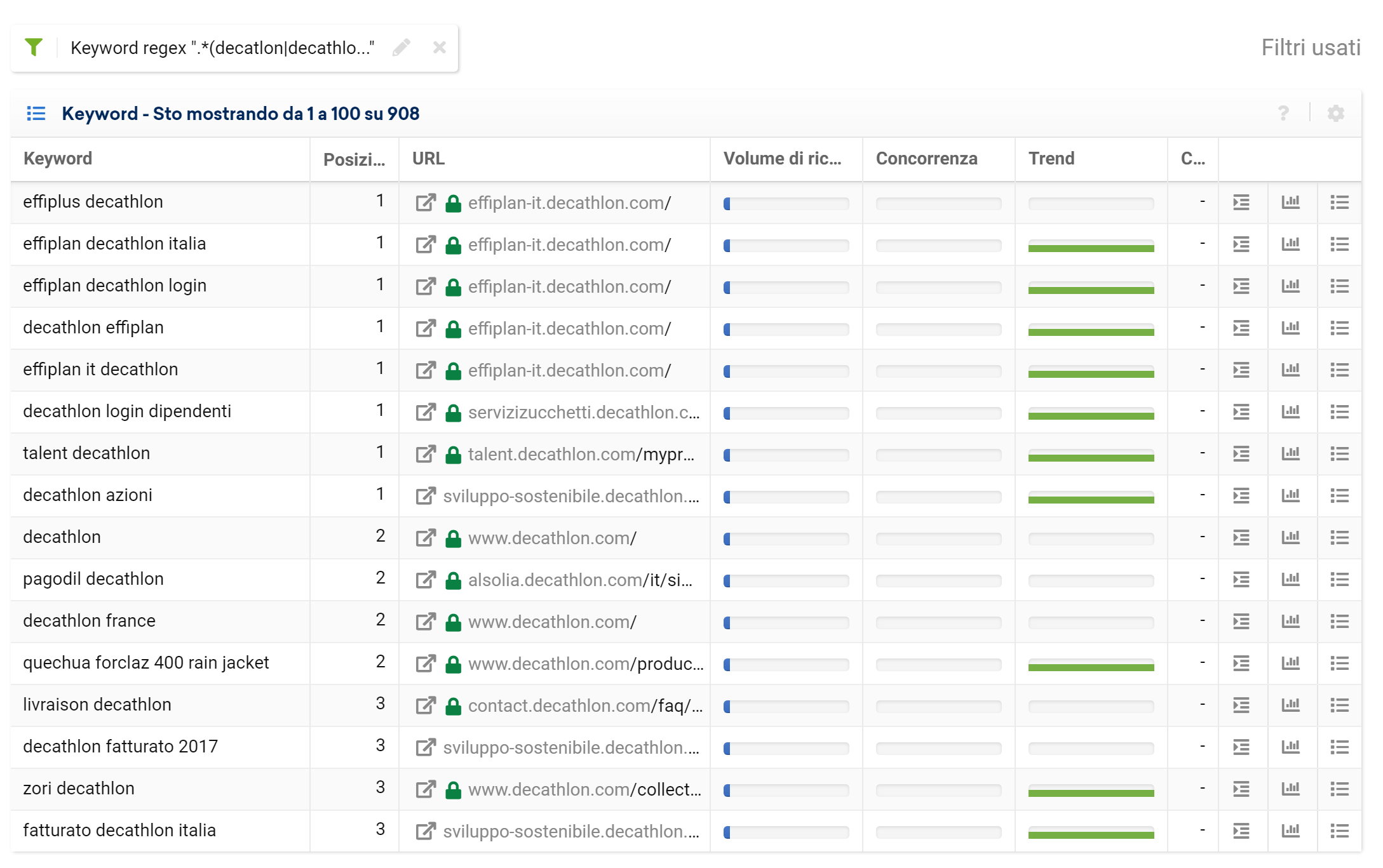The image size is (1383, 868).
Task: Open chart icon for quechua forclaz 400 rain jacket
Action: (x=1290, y=664)
